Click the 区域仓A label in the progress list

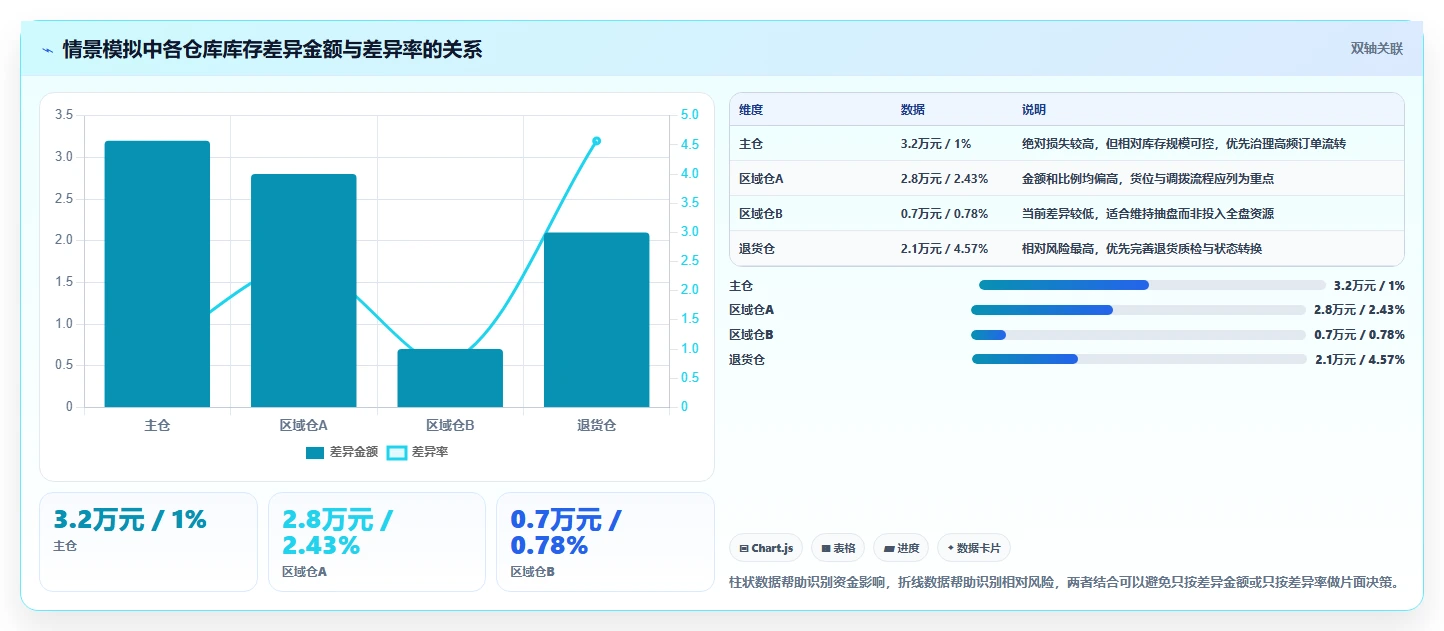point(751,310)
